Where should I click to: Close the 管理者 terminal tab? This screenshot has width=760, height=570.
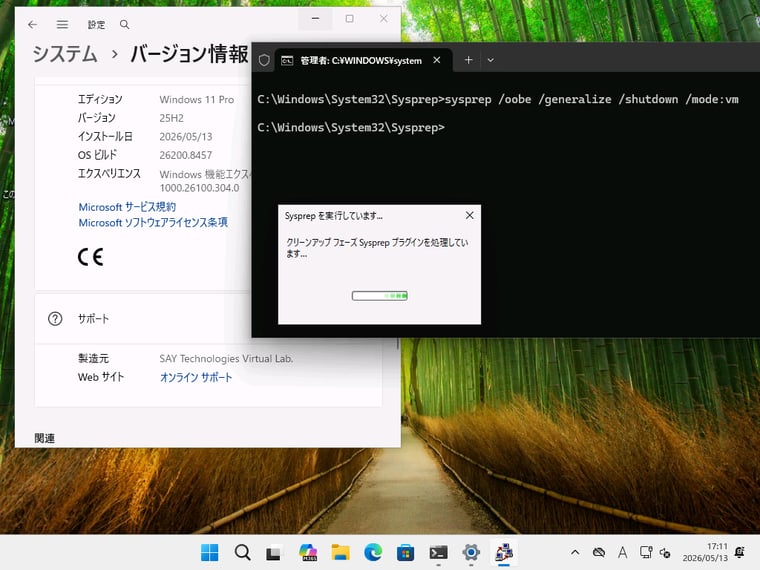437,60
